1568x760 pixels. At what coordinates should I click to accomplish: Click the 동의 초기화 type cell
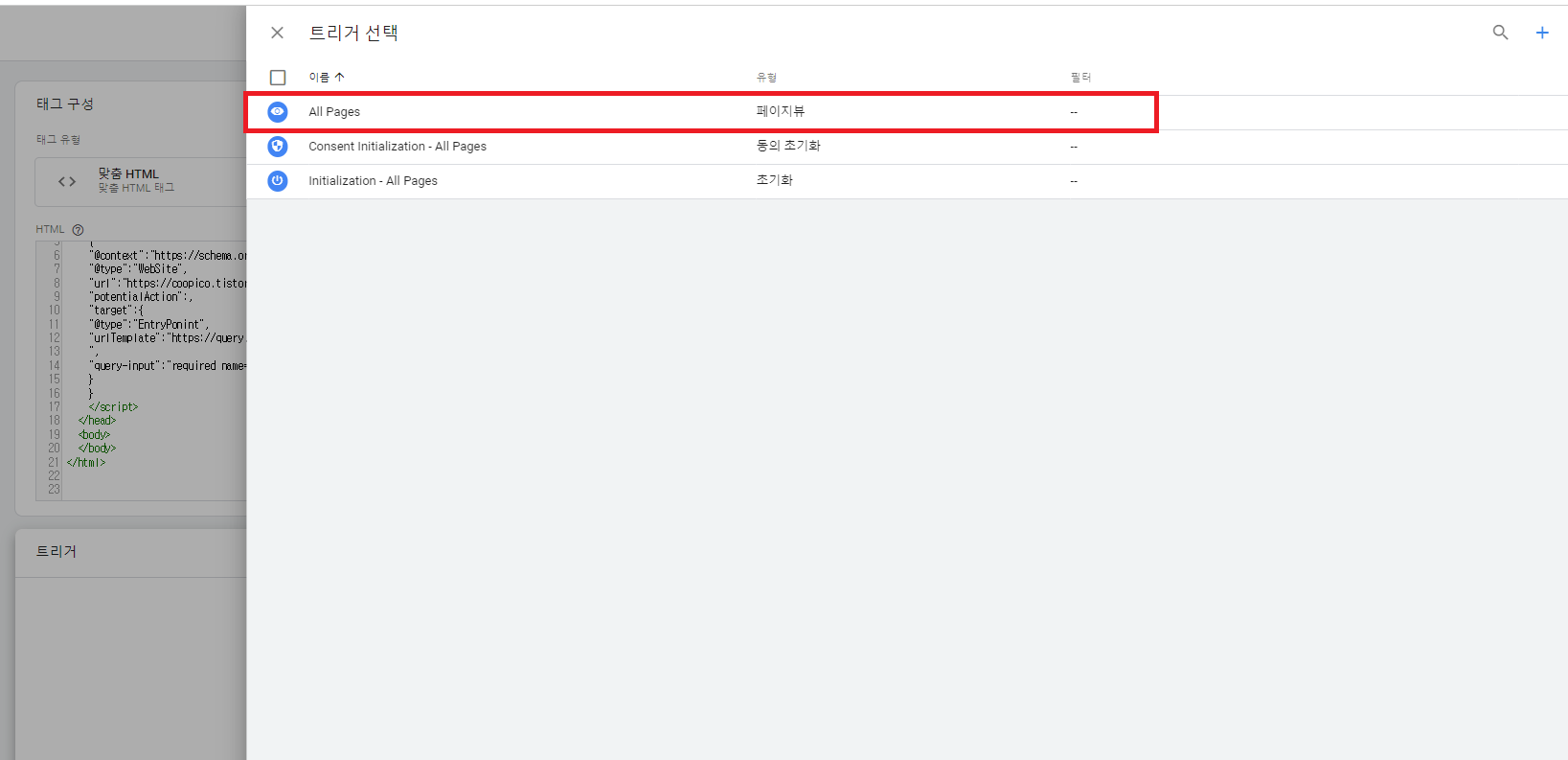788,146
